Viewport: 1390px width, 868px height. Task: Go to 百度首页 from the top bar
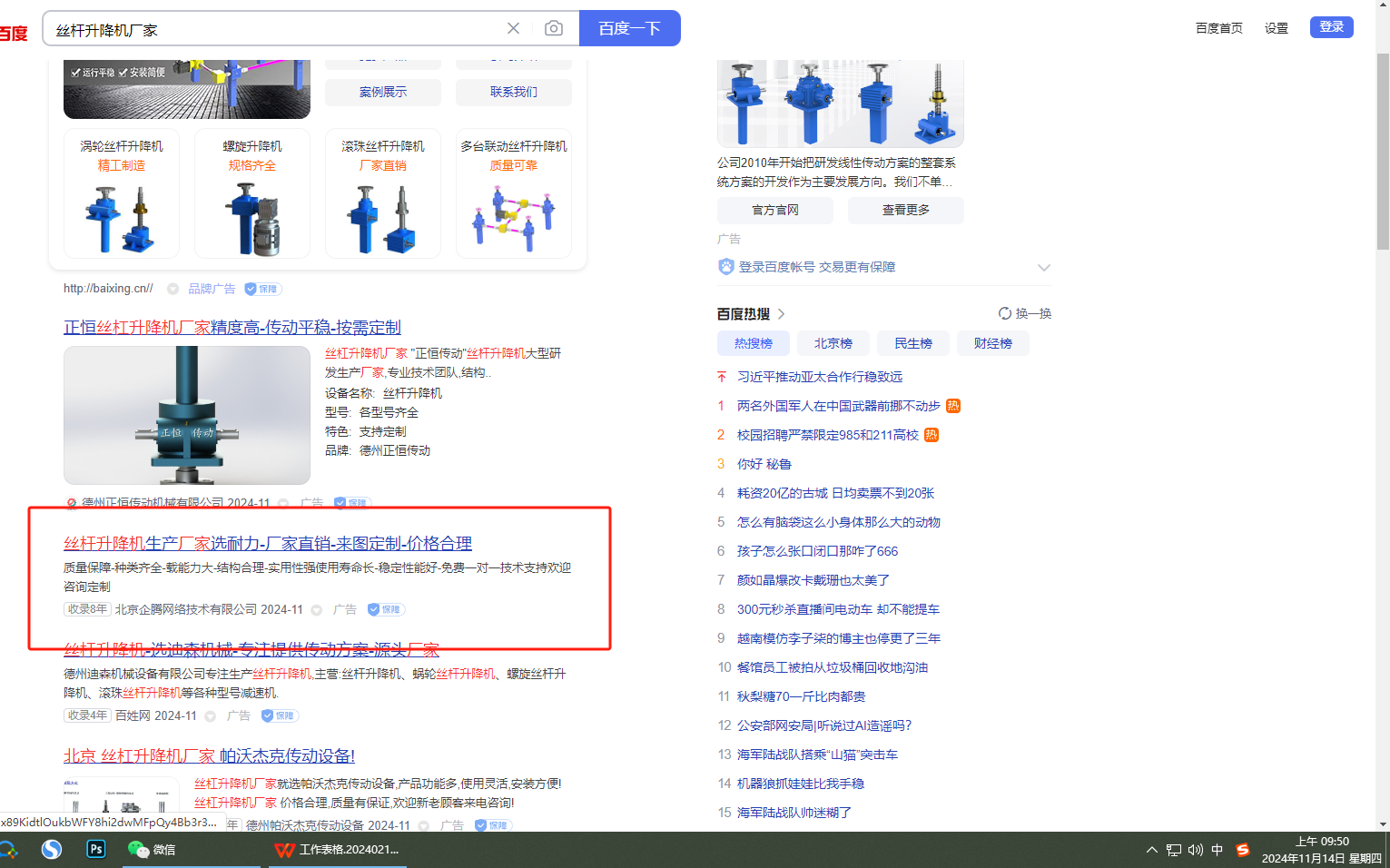(x=1219, y=28)
